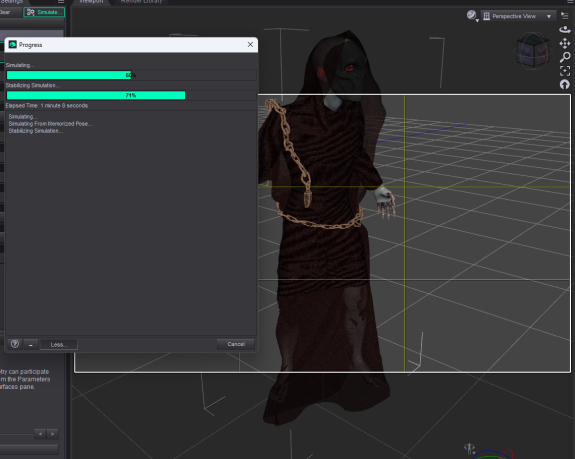This screenshot has width=575, height=459.
Task: Open the draw style sphere menu
Action: point(472,15)
